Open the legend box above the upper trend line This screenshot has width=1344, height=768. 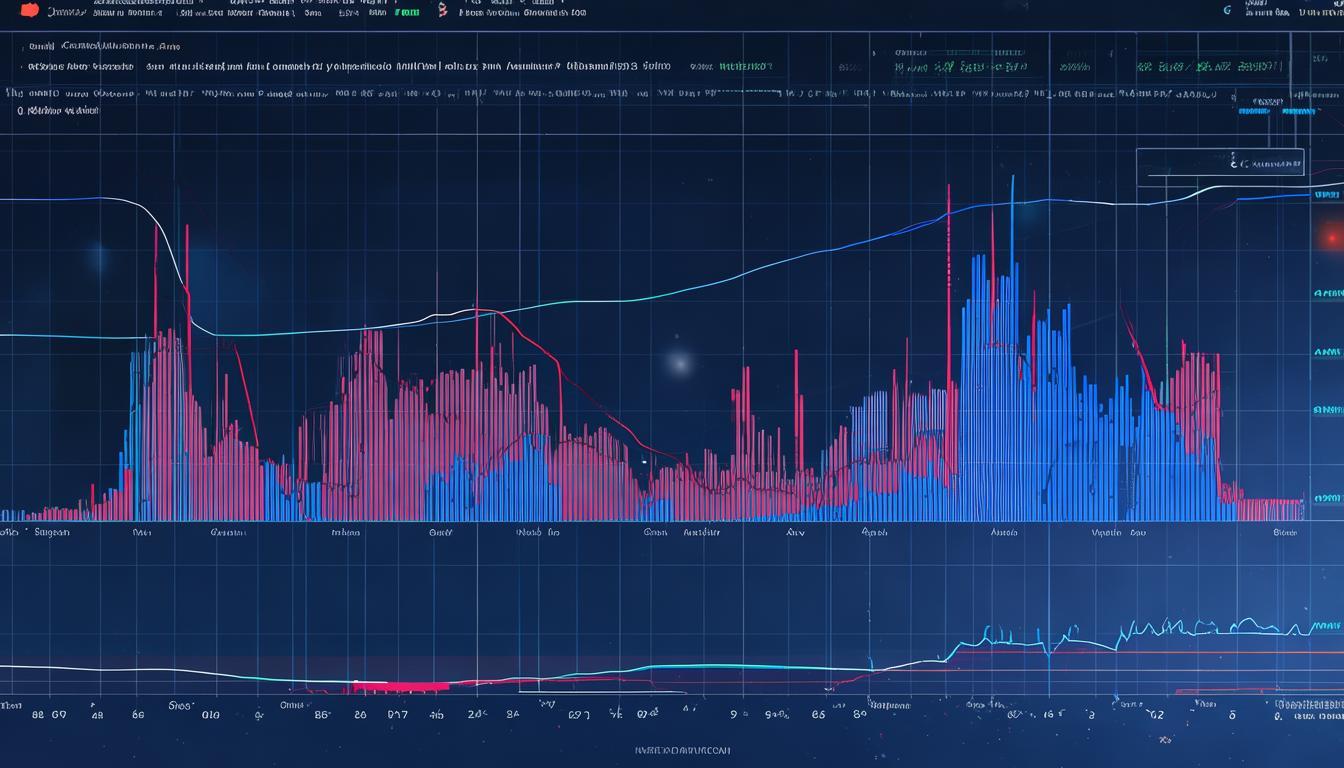coord(1220,162)
